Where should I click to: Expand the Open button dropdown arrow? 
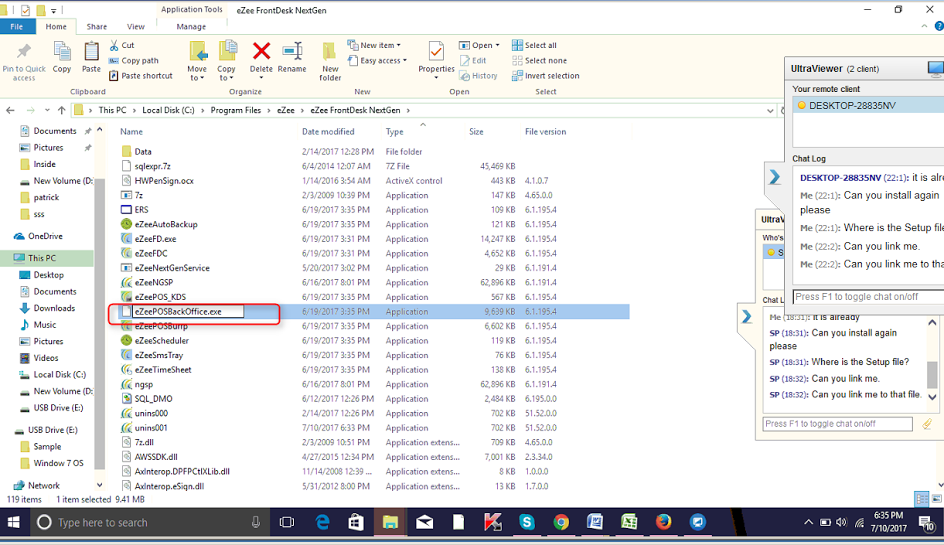pyautogui.click(x=497, y=45)
